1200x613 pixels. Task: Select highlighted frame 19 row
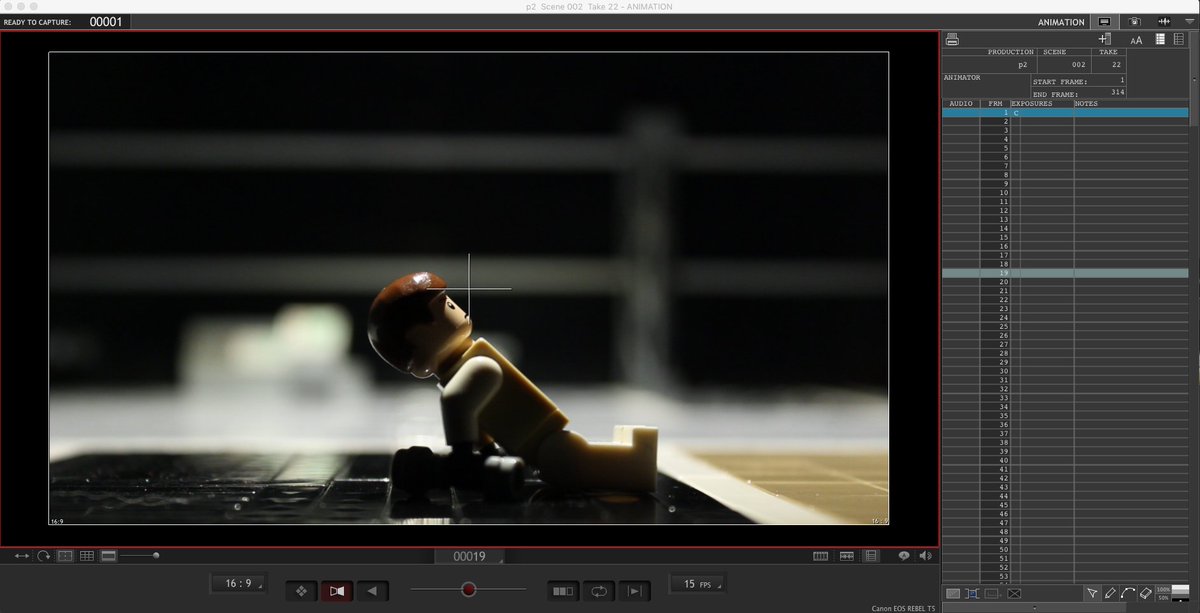(x=1065, y=273)
